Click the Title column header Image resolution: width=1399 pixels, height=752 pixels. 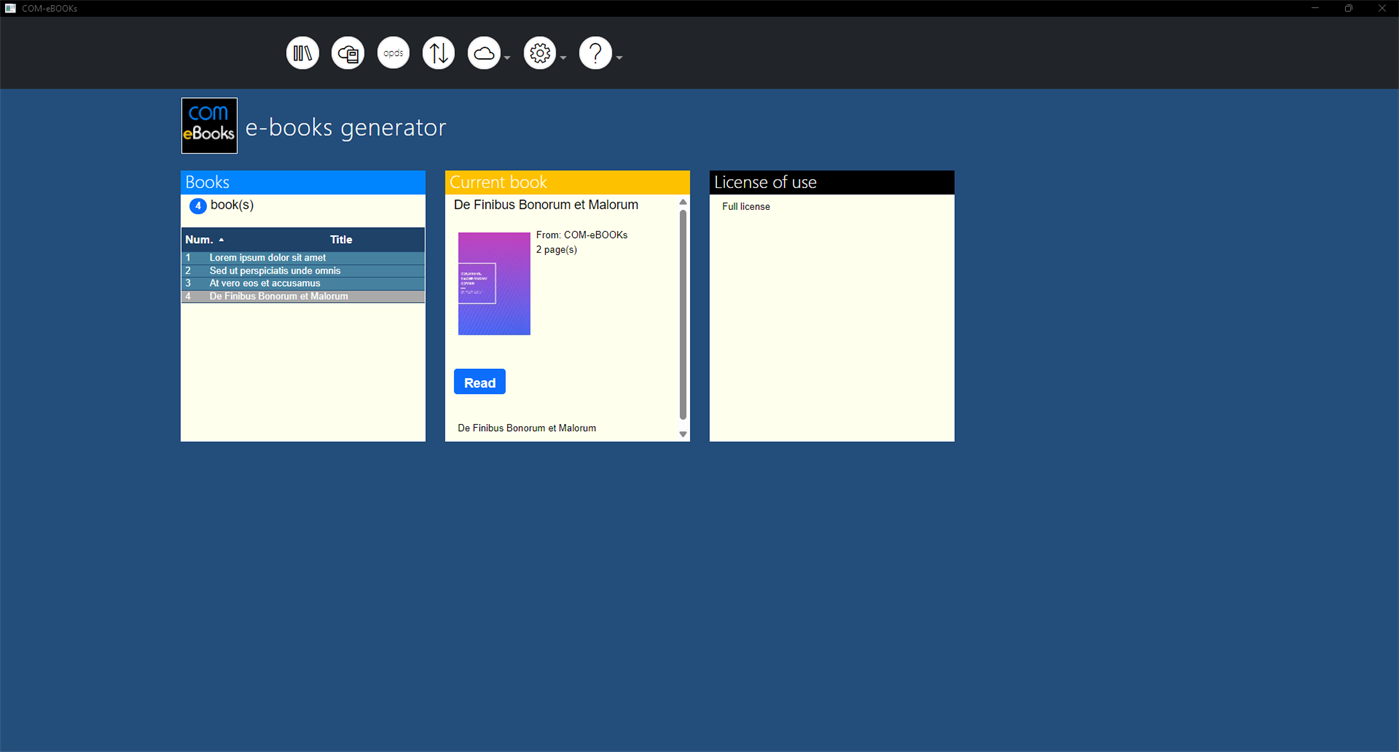(341, 239)
